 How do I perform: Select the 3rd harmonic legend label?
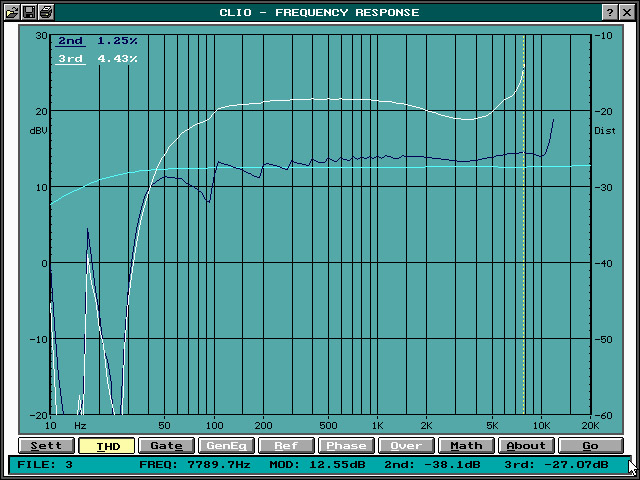(70, 59)
